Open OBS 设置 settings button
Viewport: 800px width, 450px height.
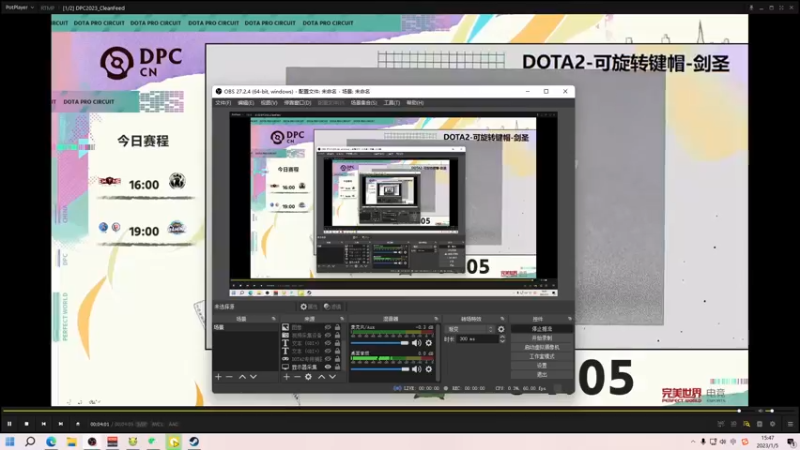[542, 365]
